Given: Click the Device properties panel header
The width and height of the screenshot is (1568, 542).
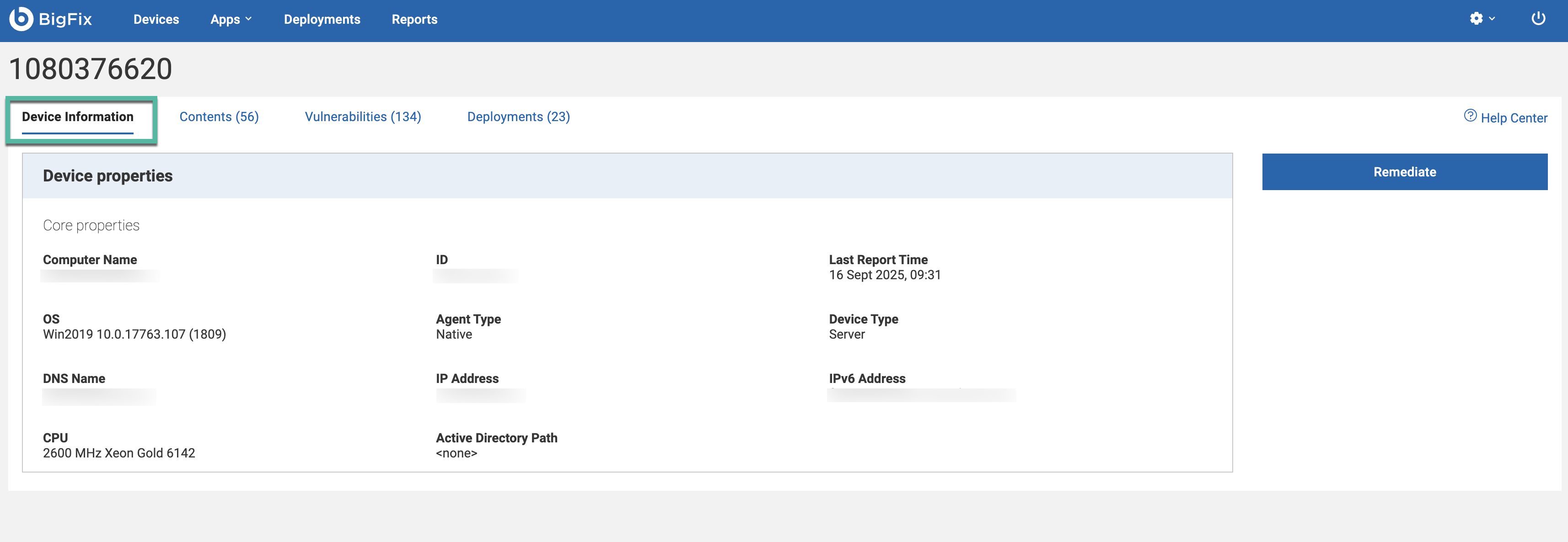Looking at the screenshot, I should [108, 176].
